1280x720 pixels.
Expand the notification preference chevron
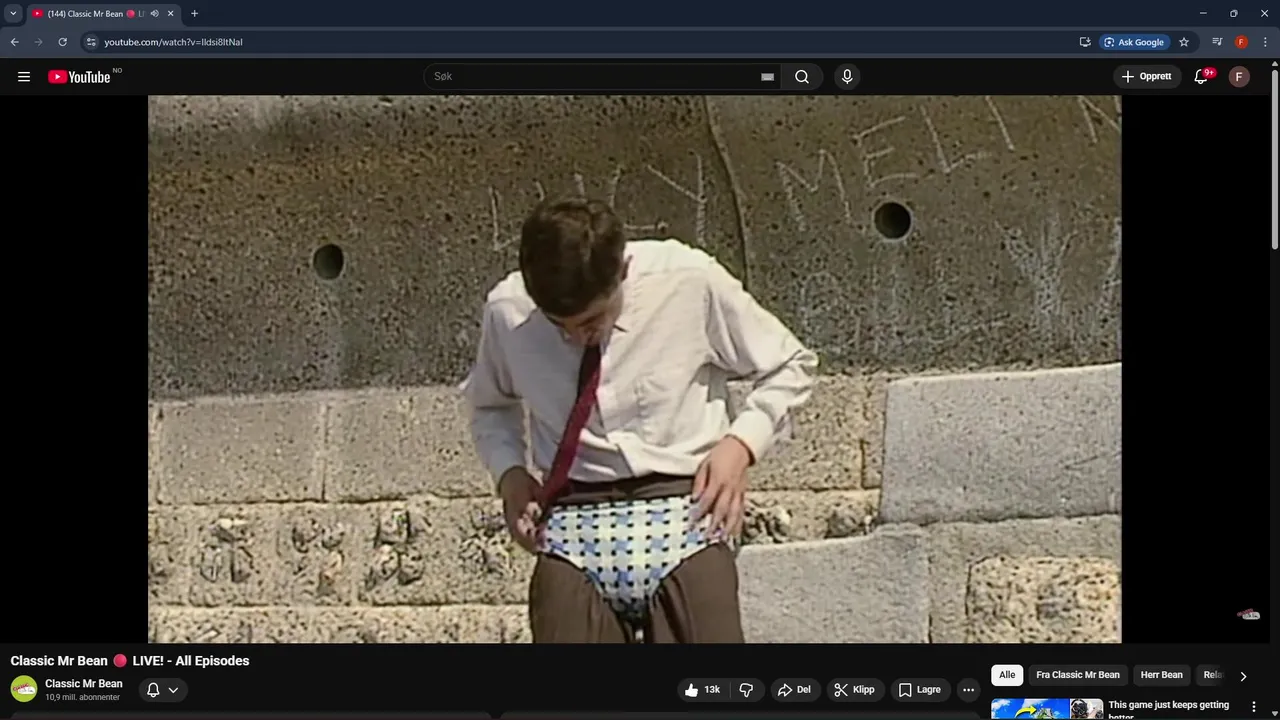pyautogui.click(x=173, y=690)
